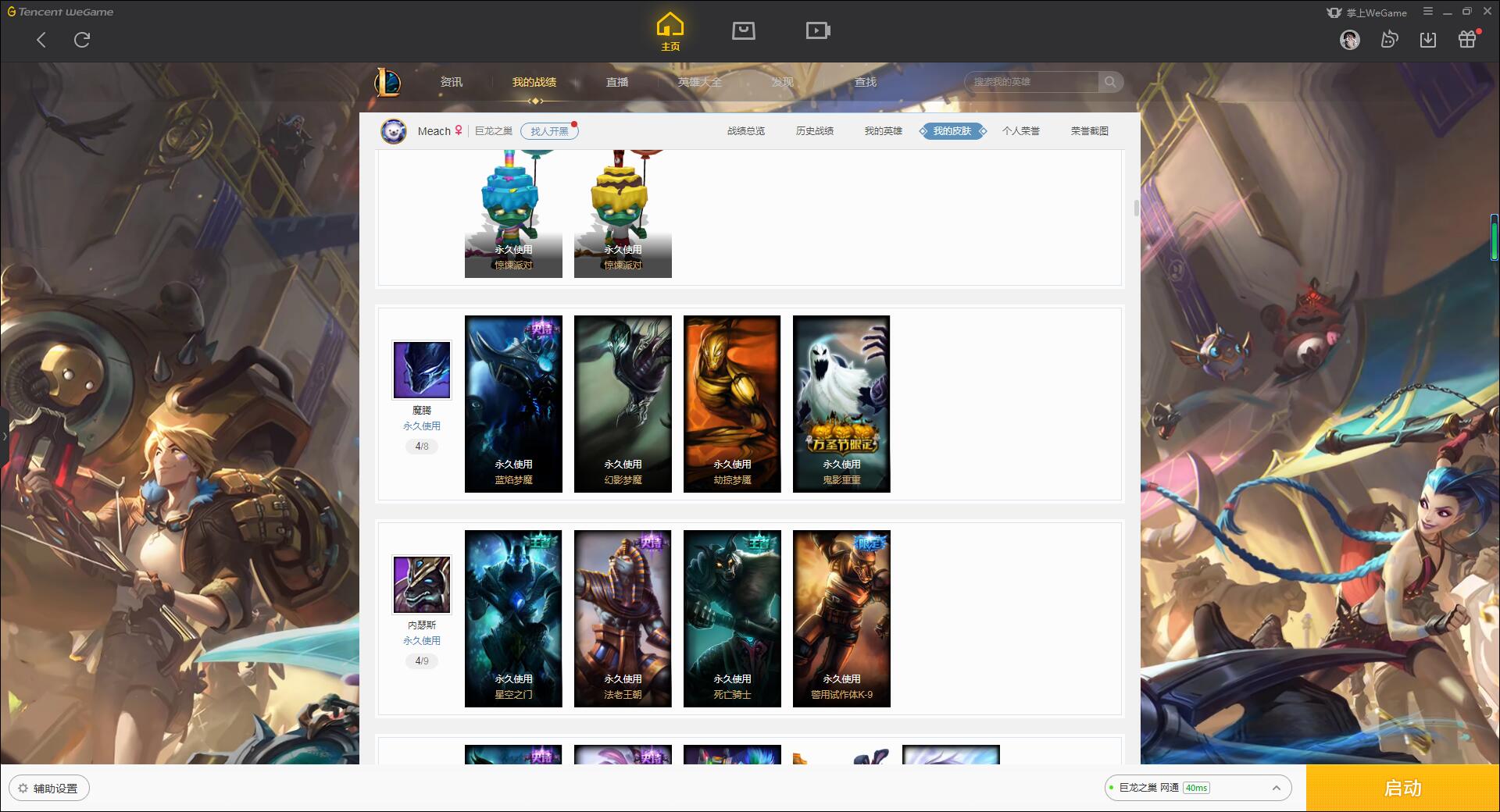This screenshot has width=1500, height=812.
Task: Click the 找人开黑 button
Action: coord(549,131)
